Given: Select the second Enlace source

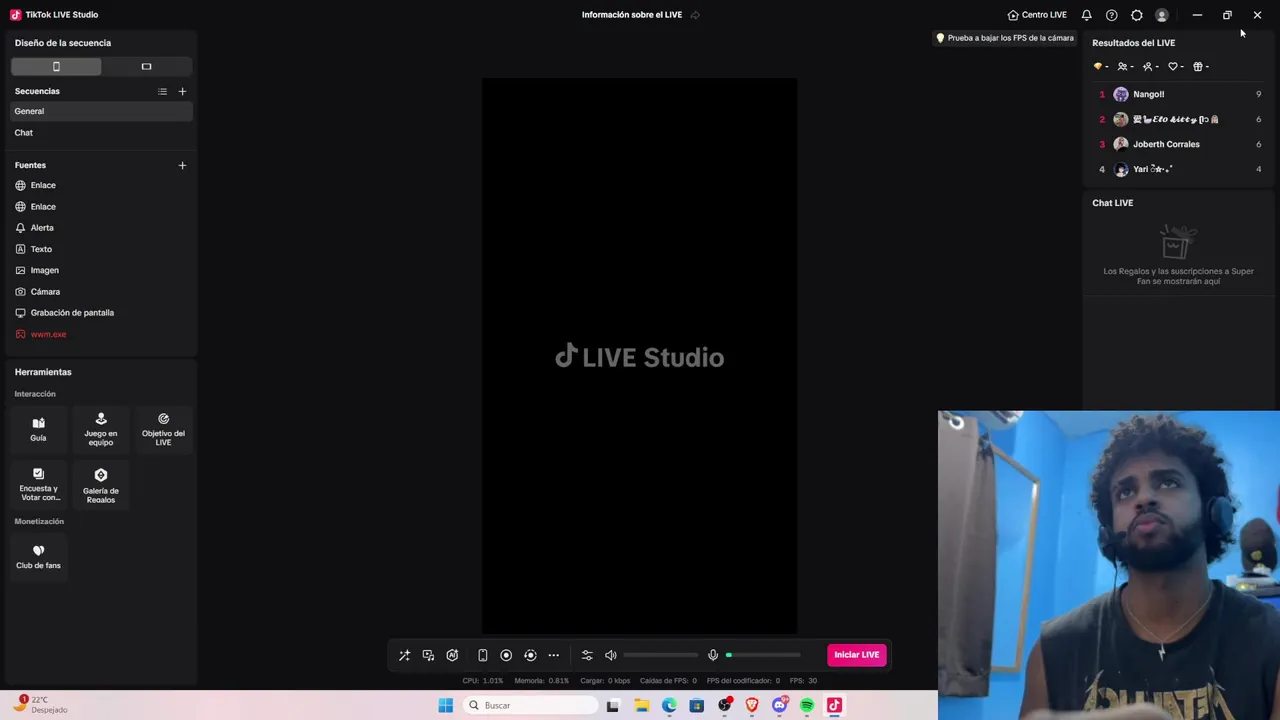Looking at the screenshot, I should coord(100,206).
